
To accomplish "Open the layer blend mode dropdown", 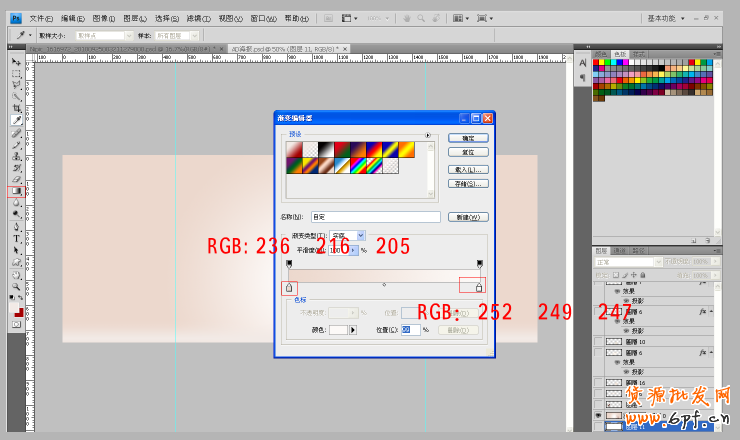I will coord(632,262).
